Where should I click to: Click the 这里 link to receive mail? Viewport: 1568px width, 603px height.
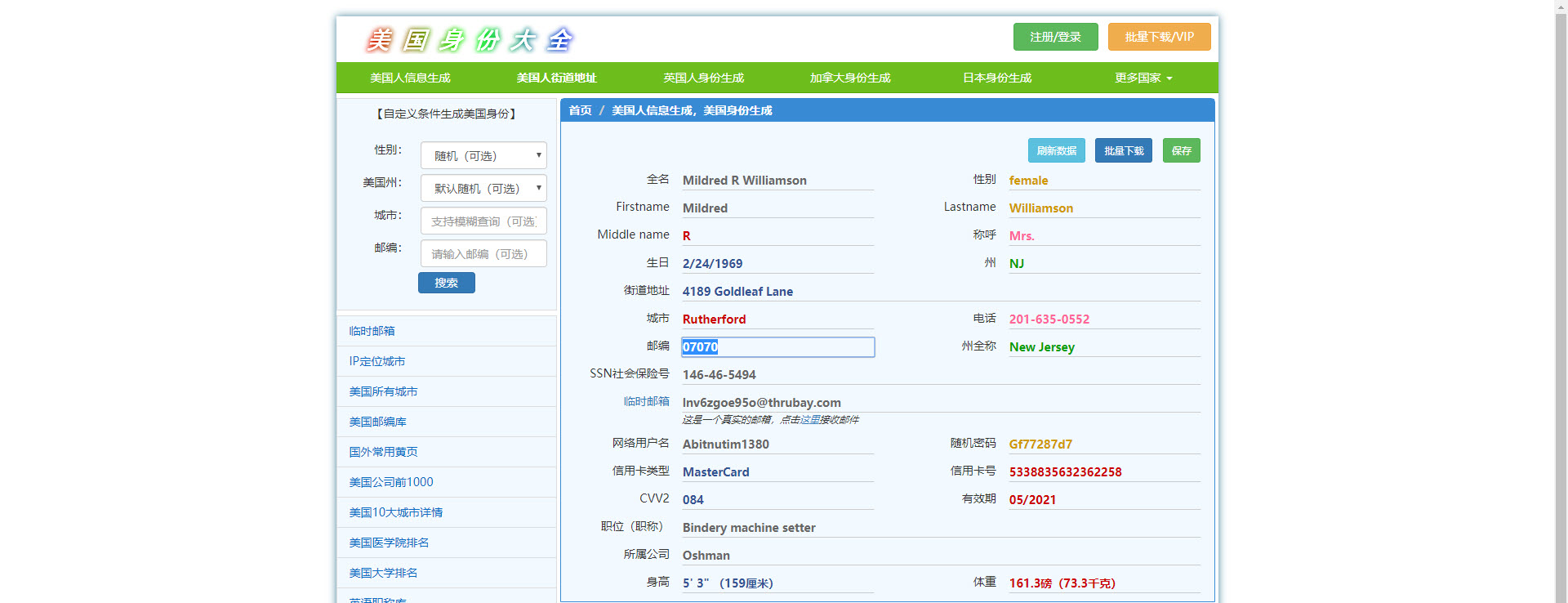809,420
